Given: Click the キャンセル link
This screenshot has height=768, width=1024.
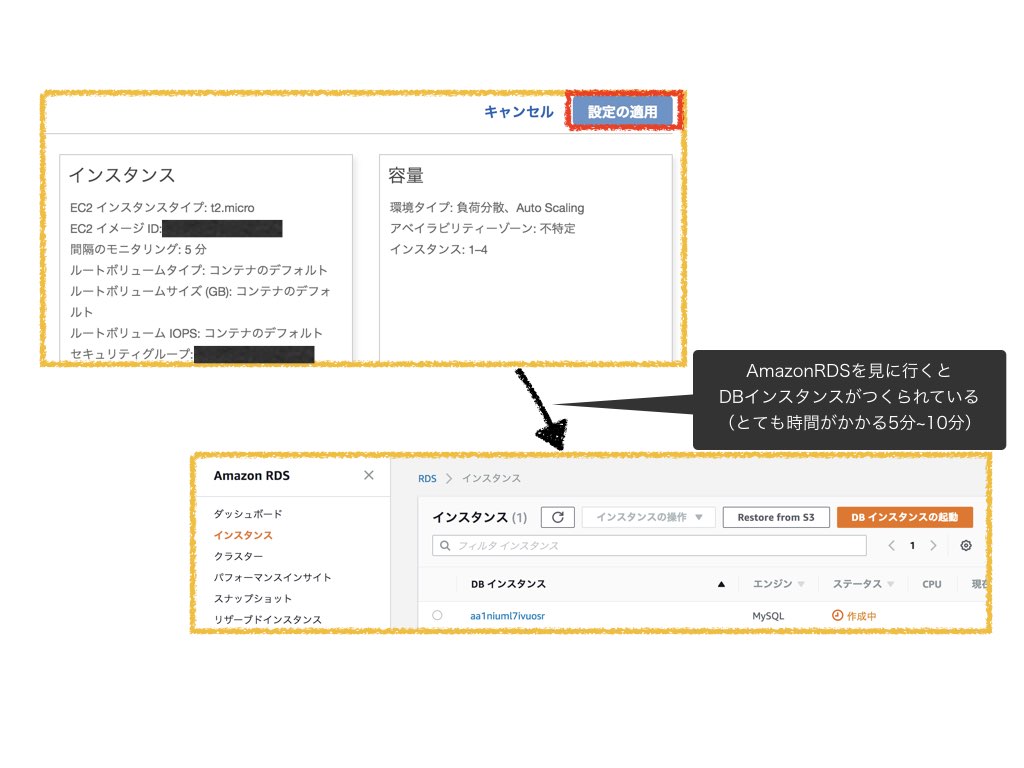Looking at the screenshot, I should point(518,112).
